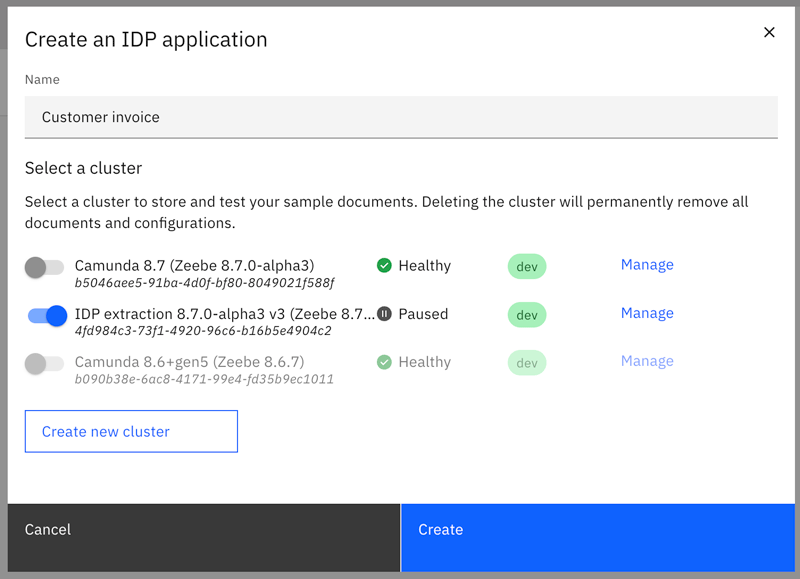Toggle the Camunda 8.6+gen5 cluster switch
The height and width of the screenshot is (579, 800).
click(45, 362)
